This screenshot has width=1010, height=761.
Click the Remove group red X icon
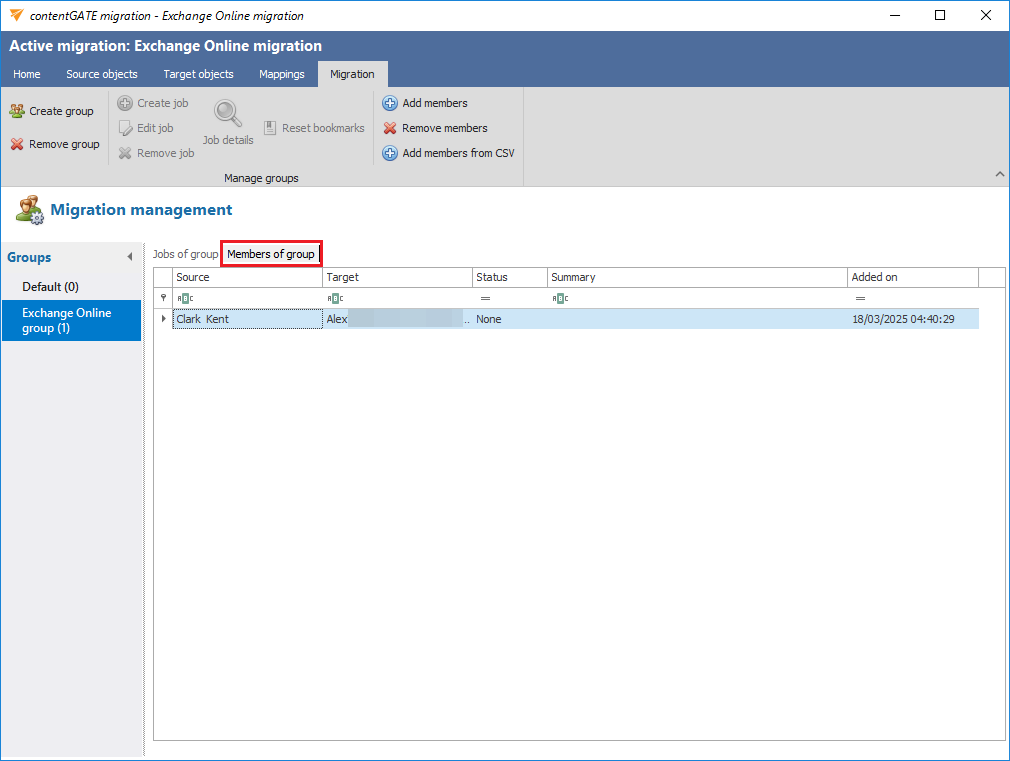click(x=17, y=144)
